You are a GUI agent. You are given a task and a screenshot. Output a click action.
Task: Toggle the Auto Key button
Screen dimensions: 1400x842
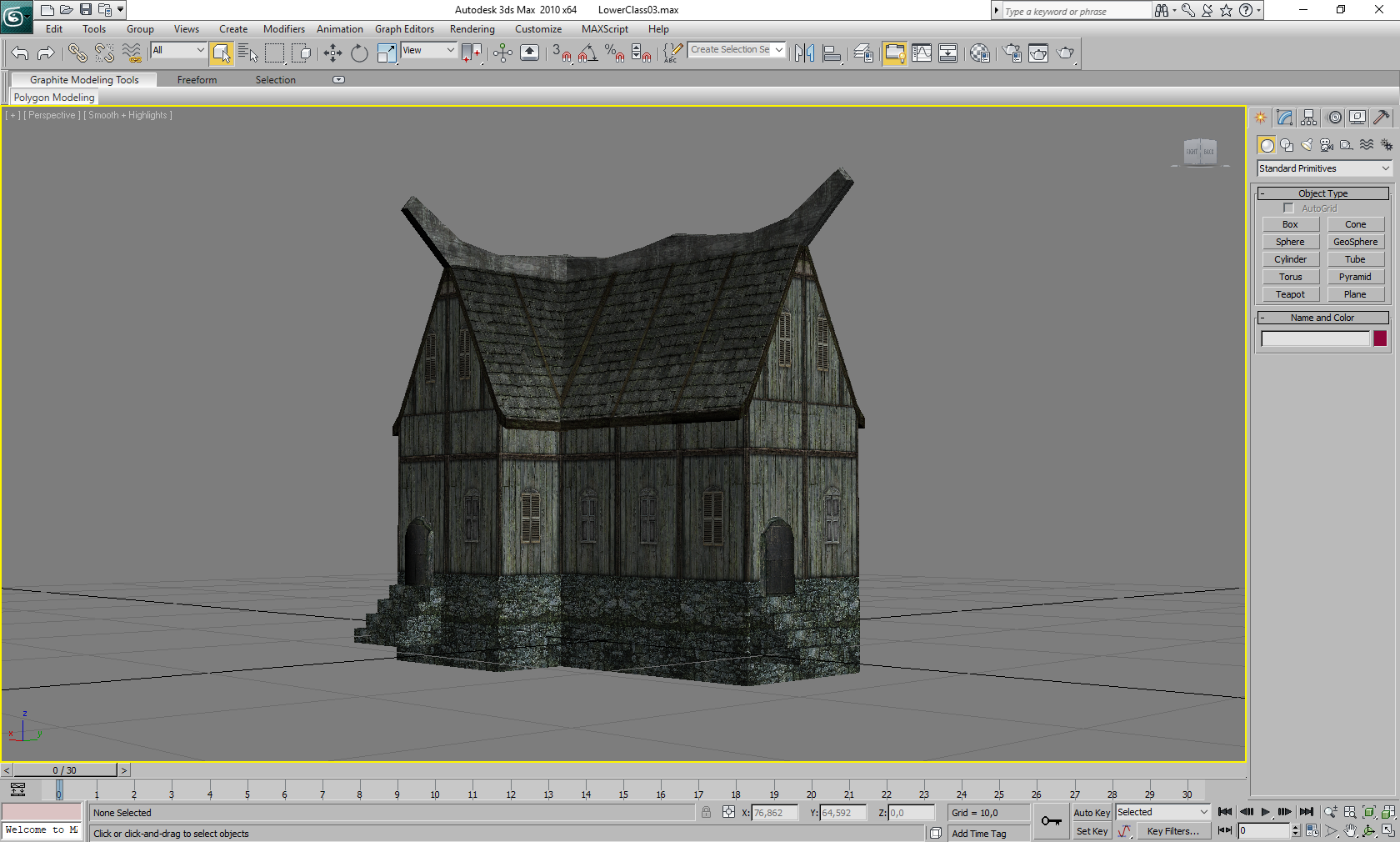click(1092, 813)
